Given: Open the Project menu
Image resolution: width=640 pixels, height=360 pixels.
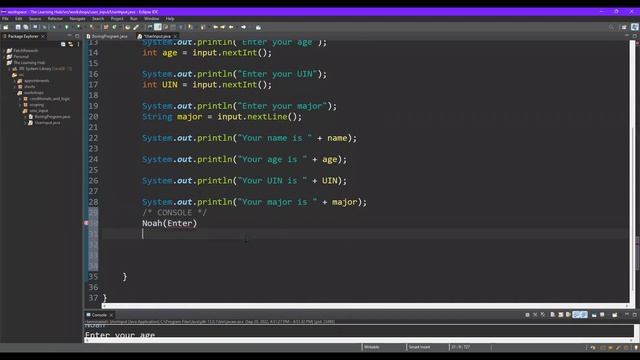Looking at the screenshot, I should coord(117,19).
